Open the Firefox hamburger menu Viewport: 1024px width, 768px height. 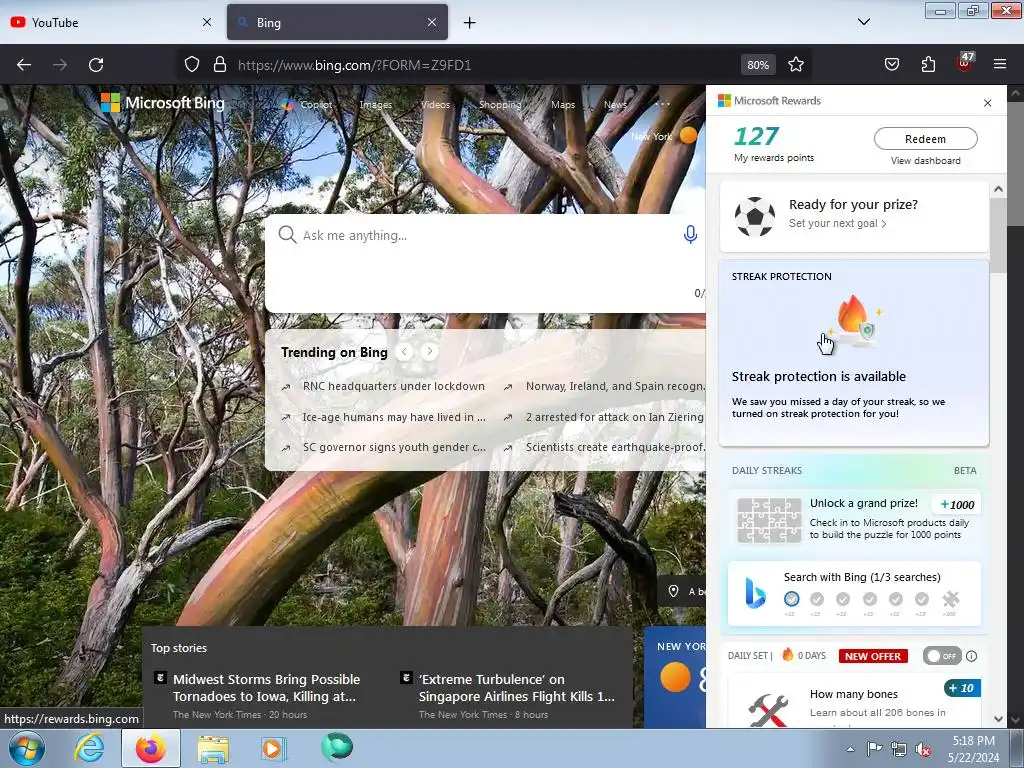coord(999,64)
